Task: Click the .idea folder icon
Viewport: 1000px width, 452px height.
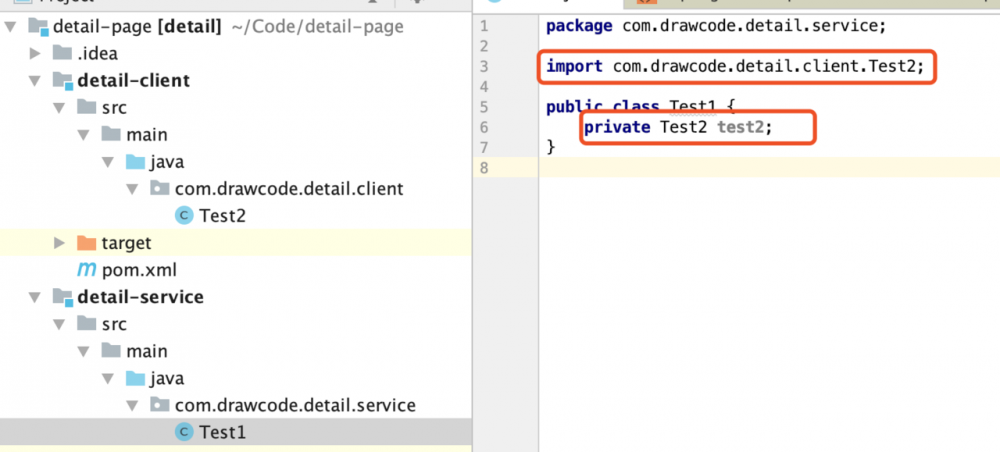Action: [x=62, y=53]
